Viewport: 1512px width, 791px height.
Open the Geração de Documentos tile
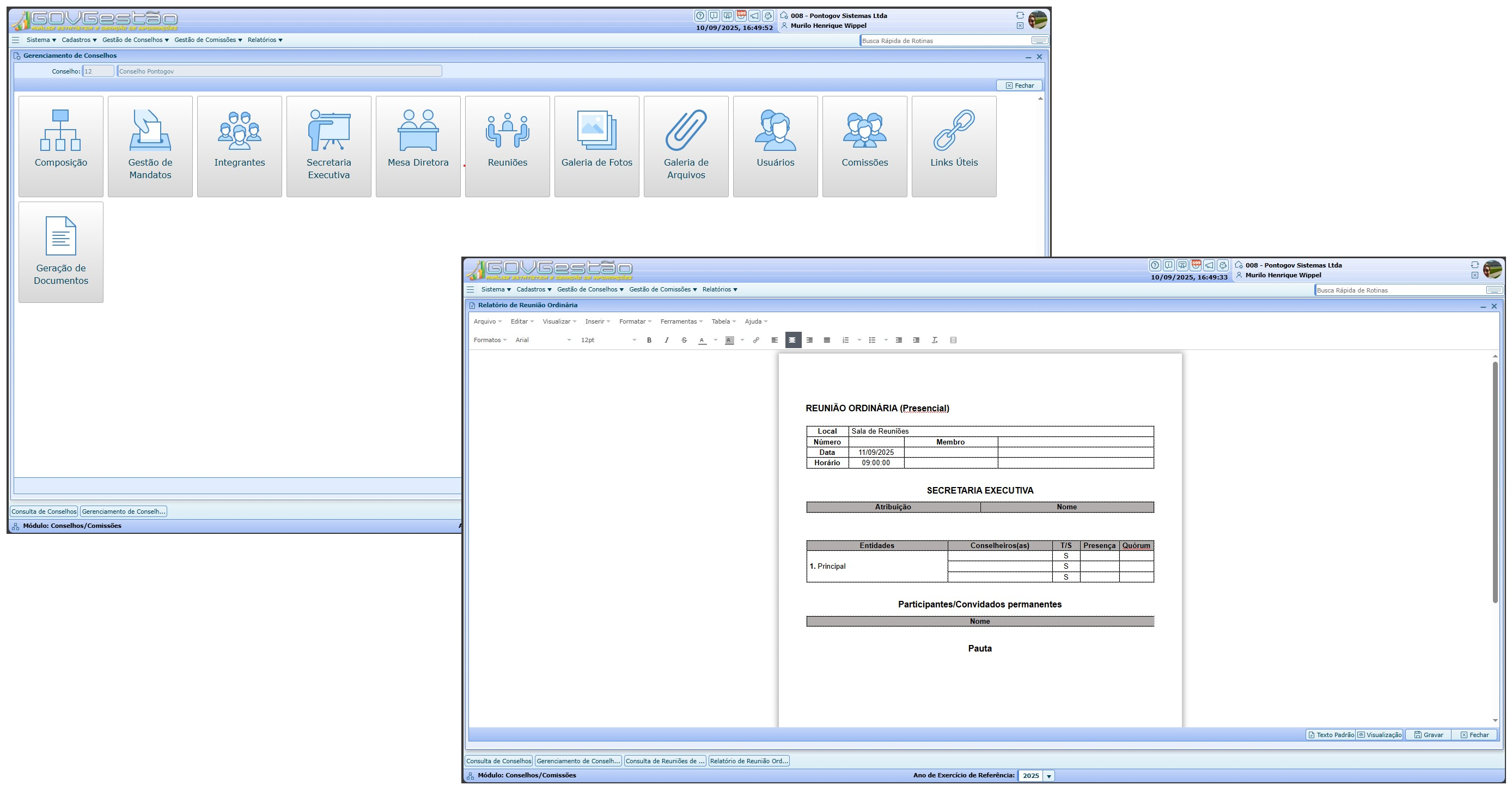61,252
